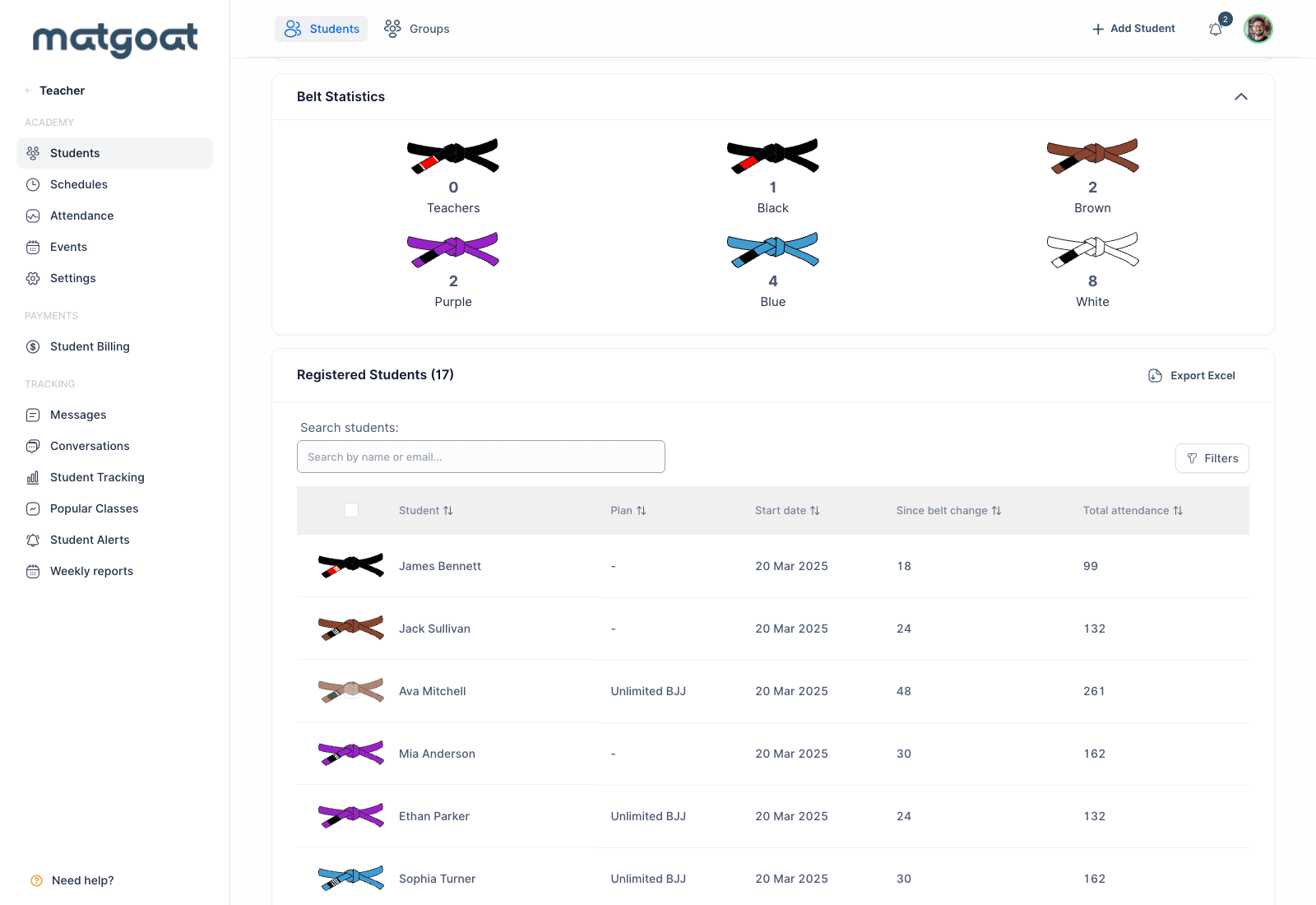
Task: Sort table by Start date
Action: [x=787, y=510]
